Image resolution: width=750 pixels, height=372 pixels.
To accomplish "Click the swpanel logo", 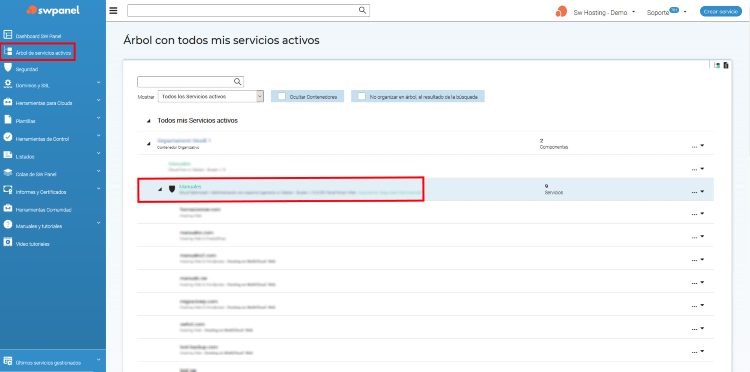I will pos(53,10).
